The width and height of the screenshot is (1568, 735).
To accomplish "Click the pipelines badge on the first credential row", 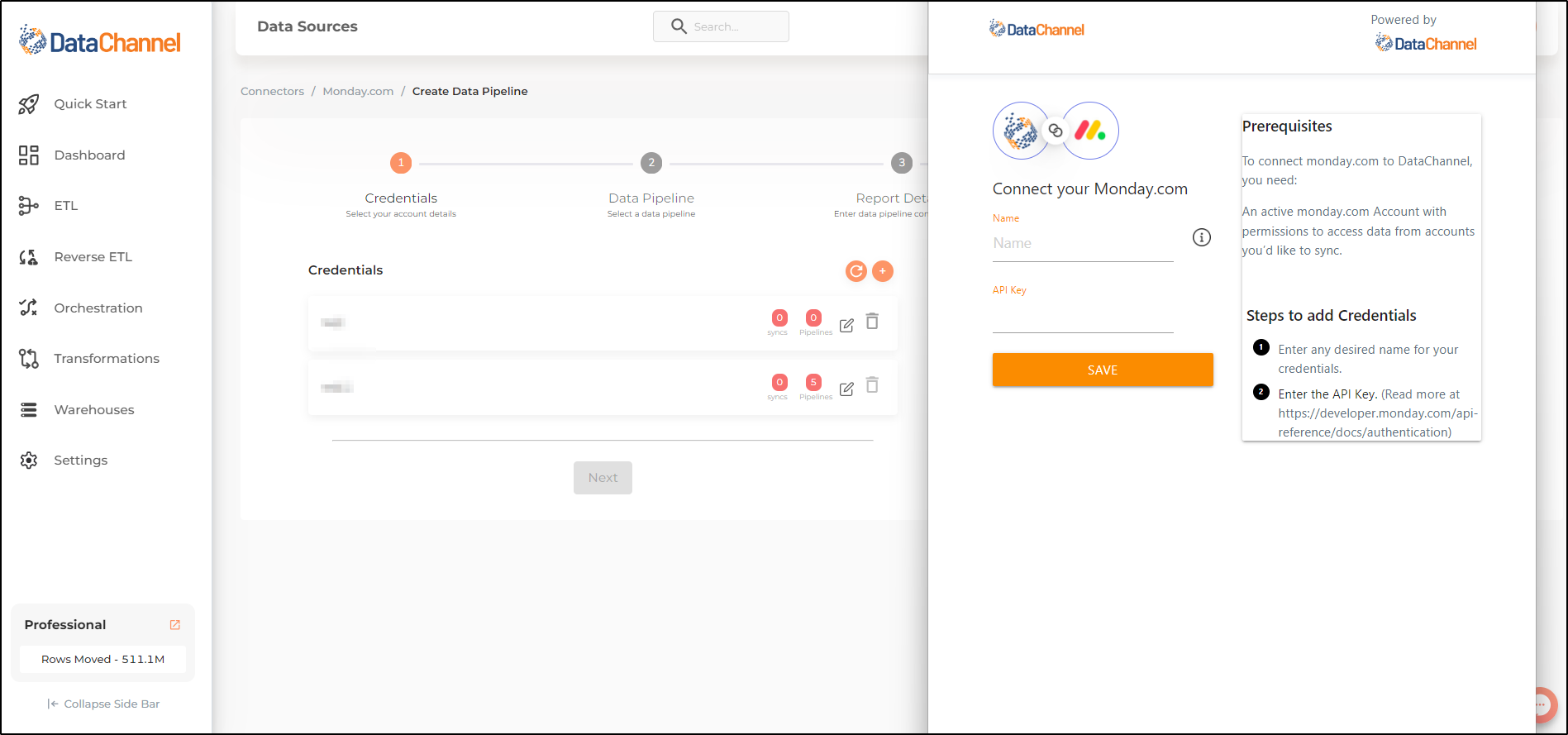I will pos(814,317).
